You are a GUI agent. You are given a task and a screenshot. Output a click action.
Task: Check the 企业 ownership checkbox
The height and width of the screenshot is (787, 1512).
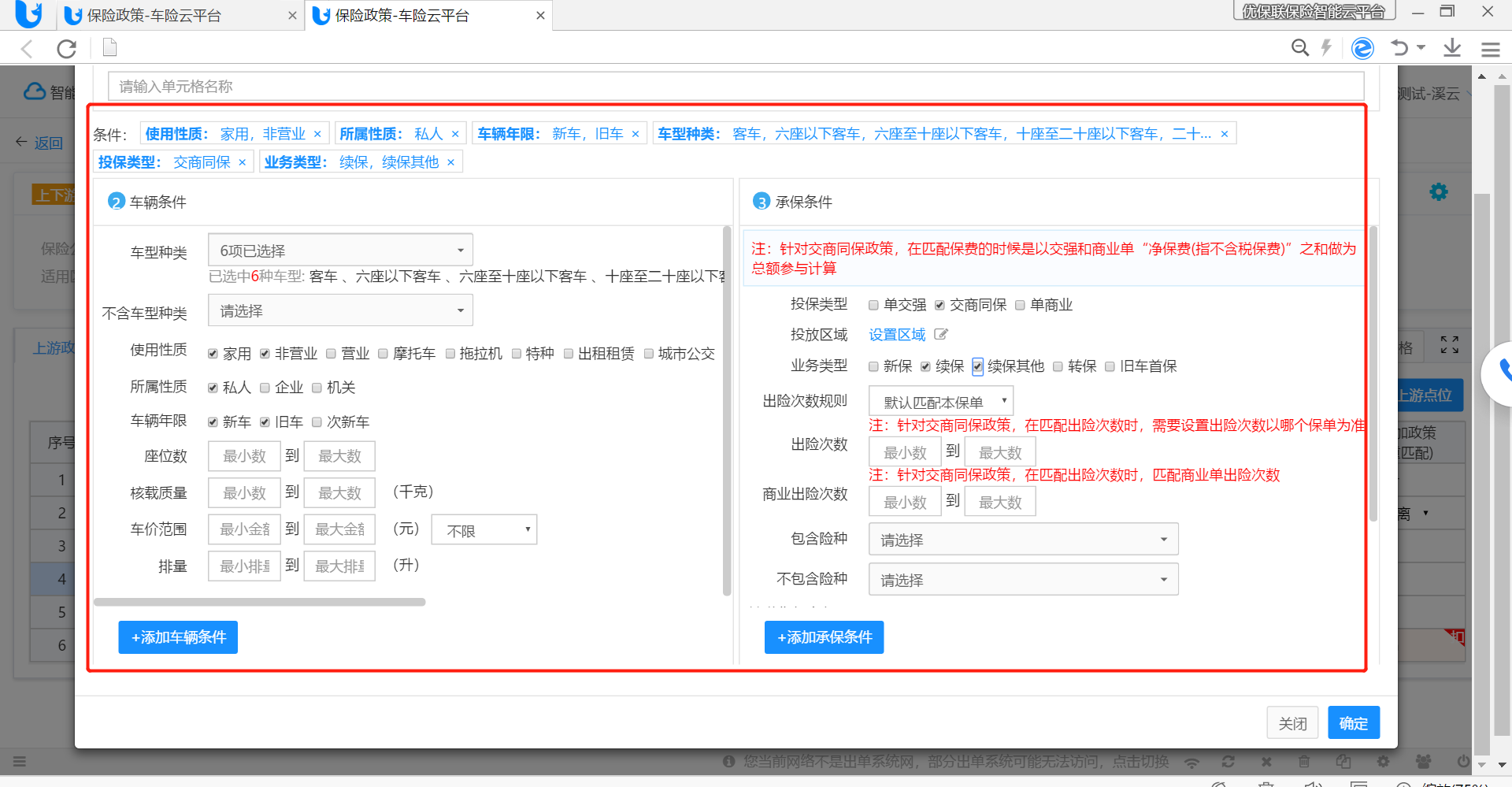tap(265, 388)
